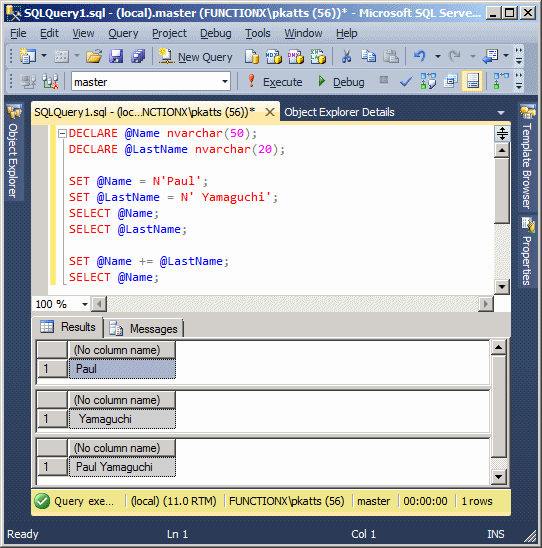Screen dimensions: 542x548
Task: Click the Debug button
Action: click(x=341, y=82)
